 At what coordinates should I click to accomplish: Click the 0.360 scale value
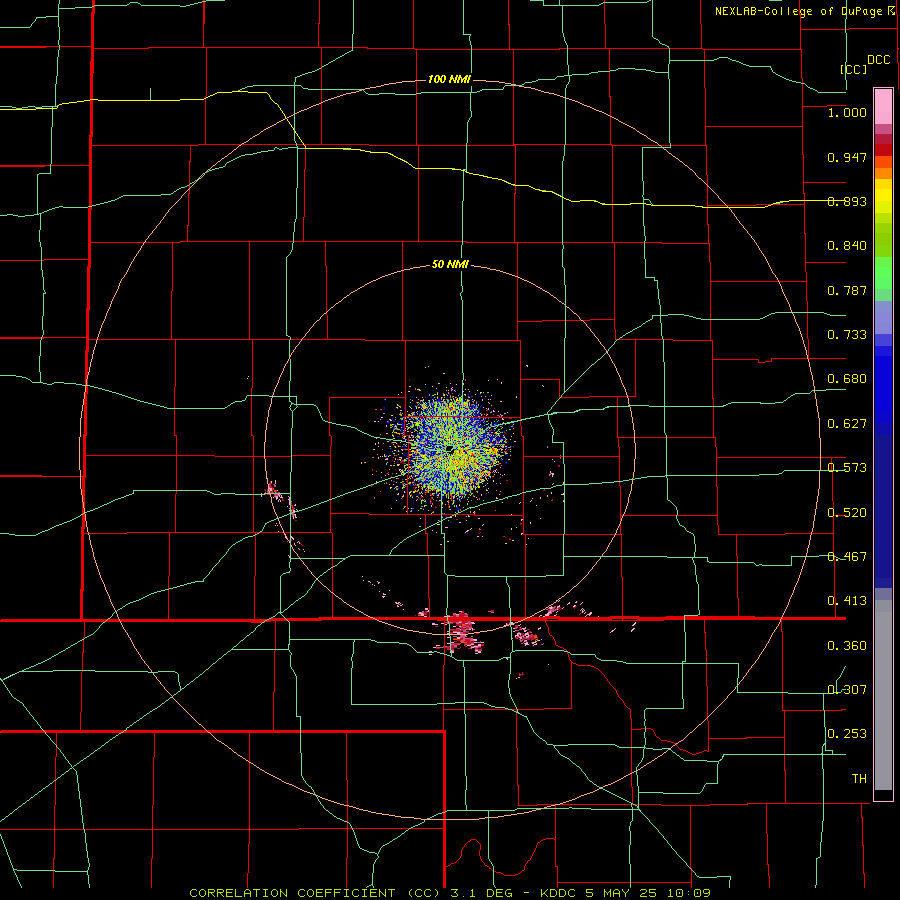(x=847, y=646)
